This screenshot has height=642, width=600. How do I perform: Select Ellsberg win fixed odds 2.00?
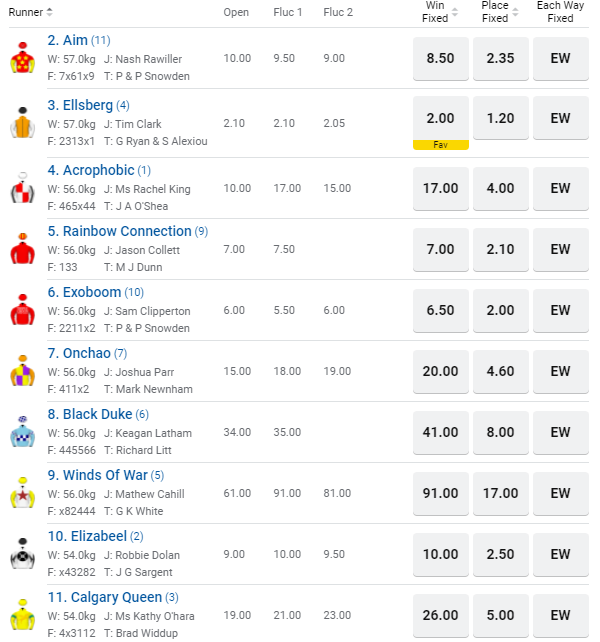pos(441,118)
